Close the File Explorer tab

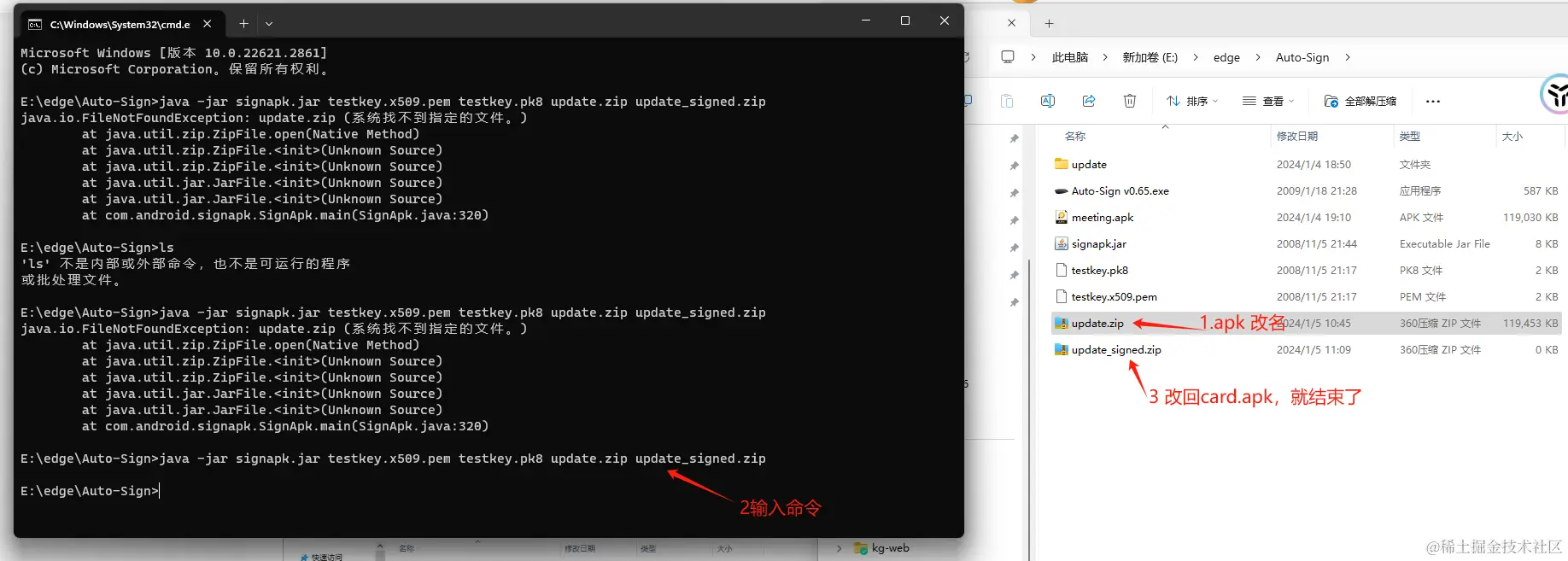pyautogui.click(x=1012, y=23)
